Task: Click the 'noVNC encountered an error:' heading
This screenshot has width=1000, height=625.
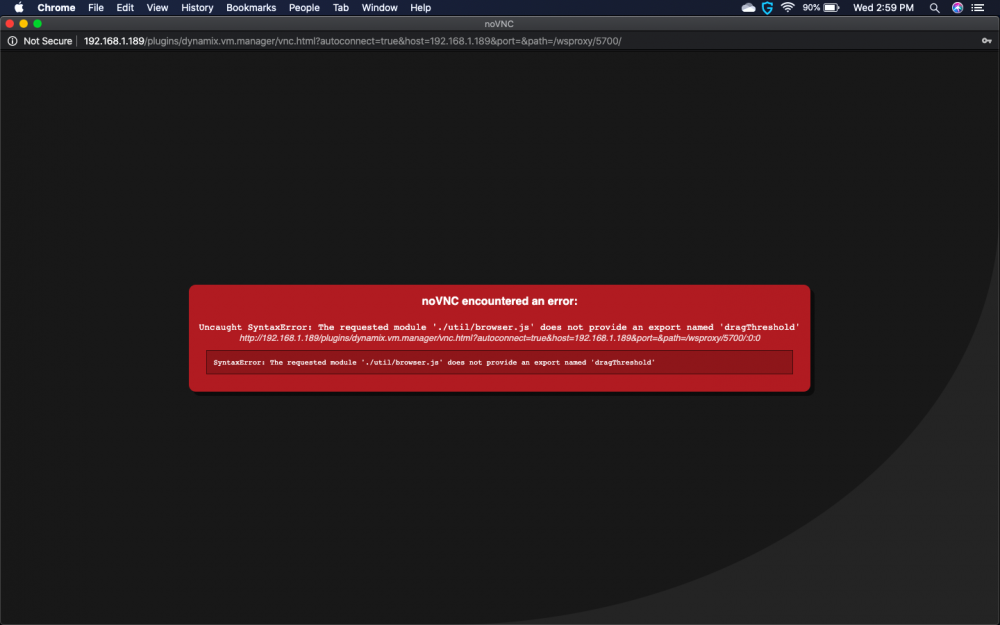Action: point(499,301)
